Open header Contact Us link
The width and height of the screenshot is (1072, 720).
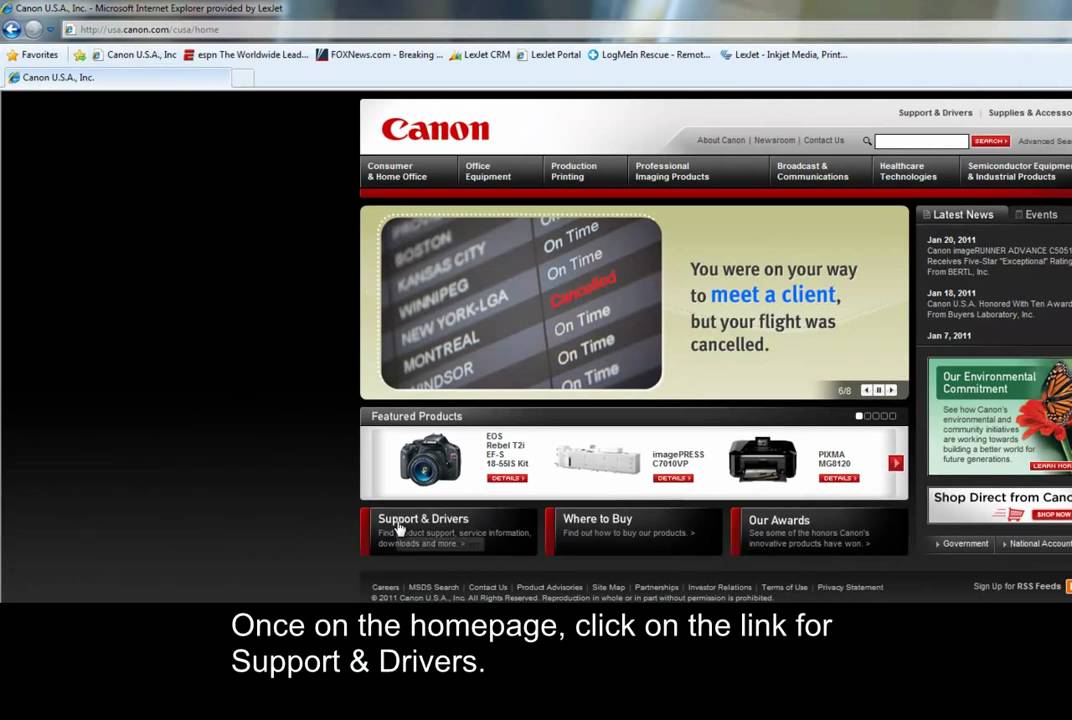[824, 140]
